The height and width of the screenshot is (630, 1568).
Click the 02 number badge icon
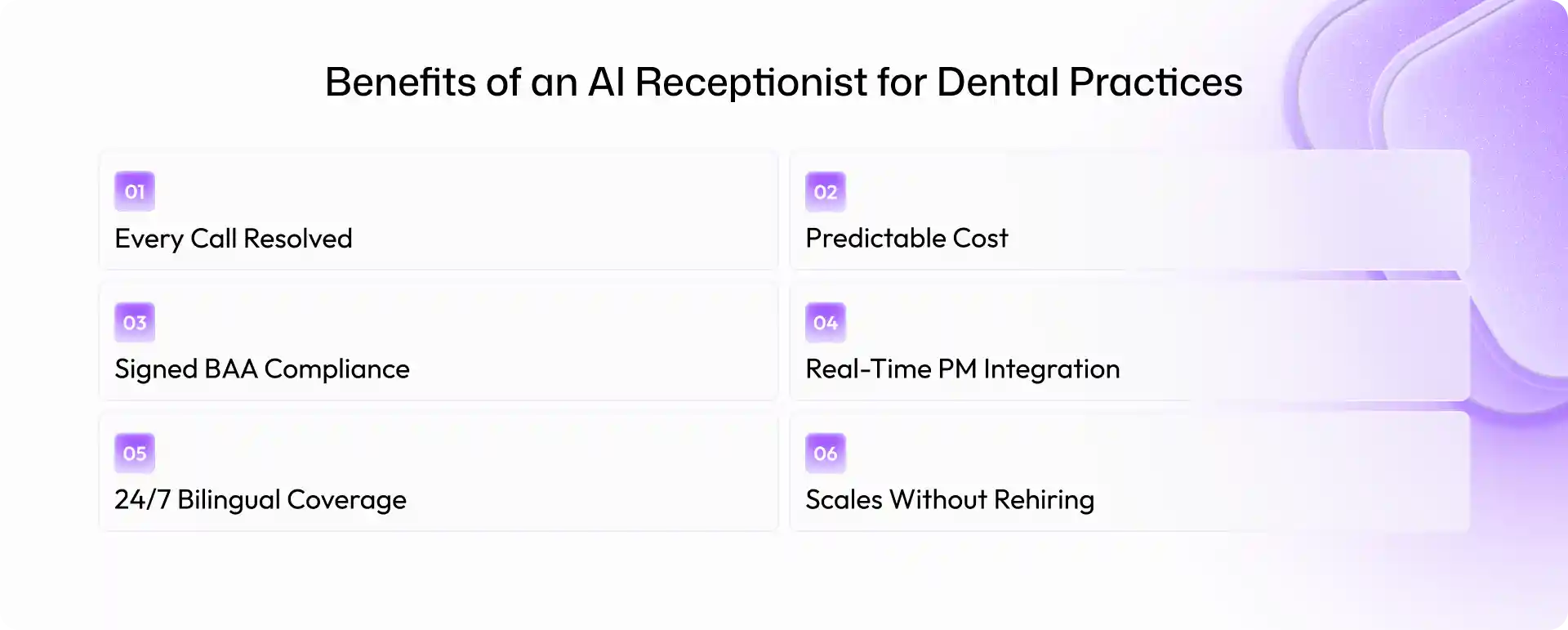(x=826, y=192)
